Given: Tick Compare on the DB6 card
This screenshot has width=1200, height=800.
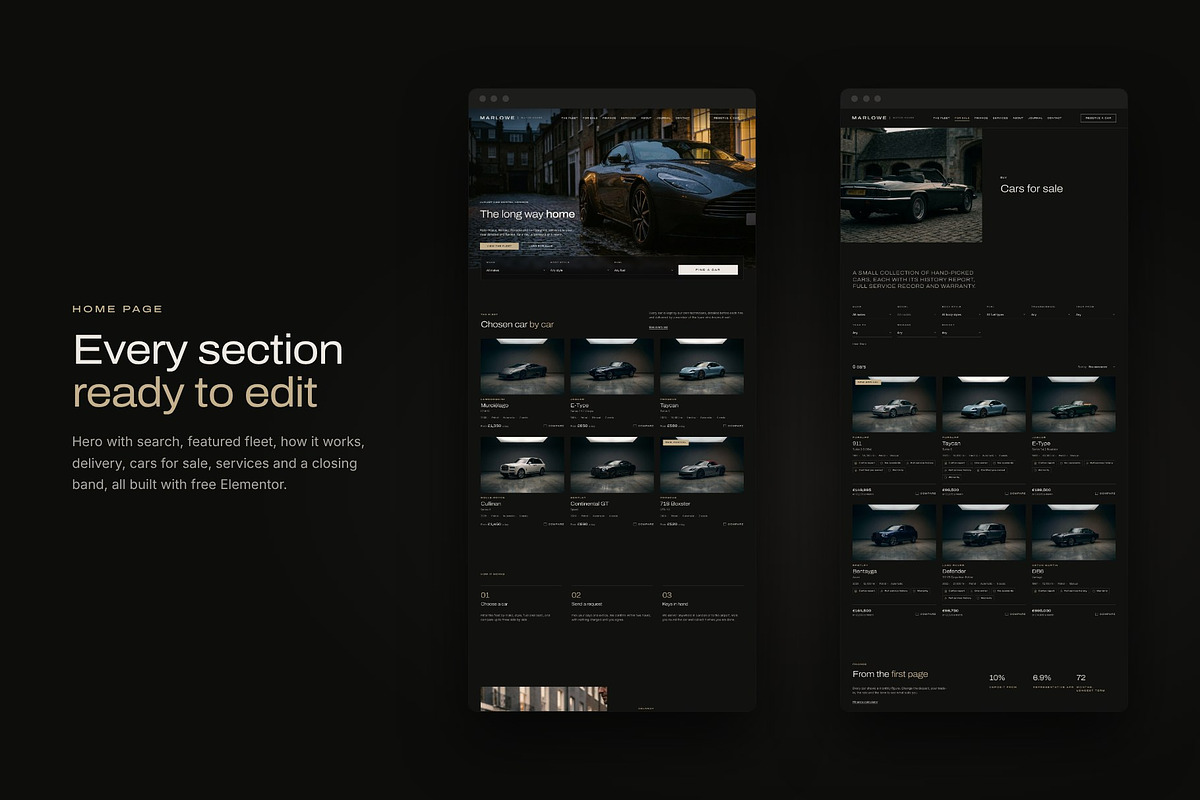Looking at the screenshot, I should [x=1105, y=613].
